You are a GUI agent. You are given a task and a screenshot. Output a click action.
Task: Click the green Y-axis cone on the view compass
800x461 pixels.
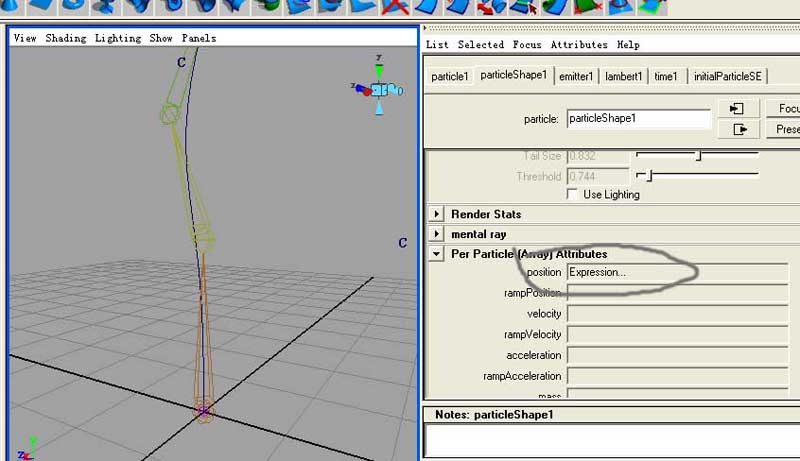(379, 71)
